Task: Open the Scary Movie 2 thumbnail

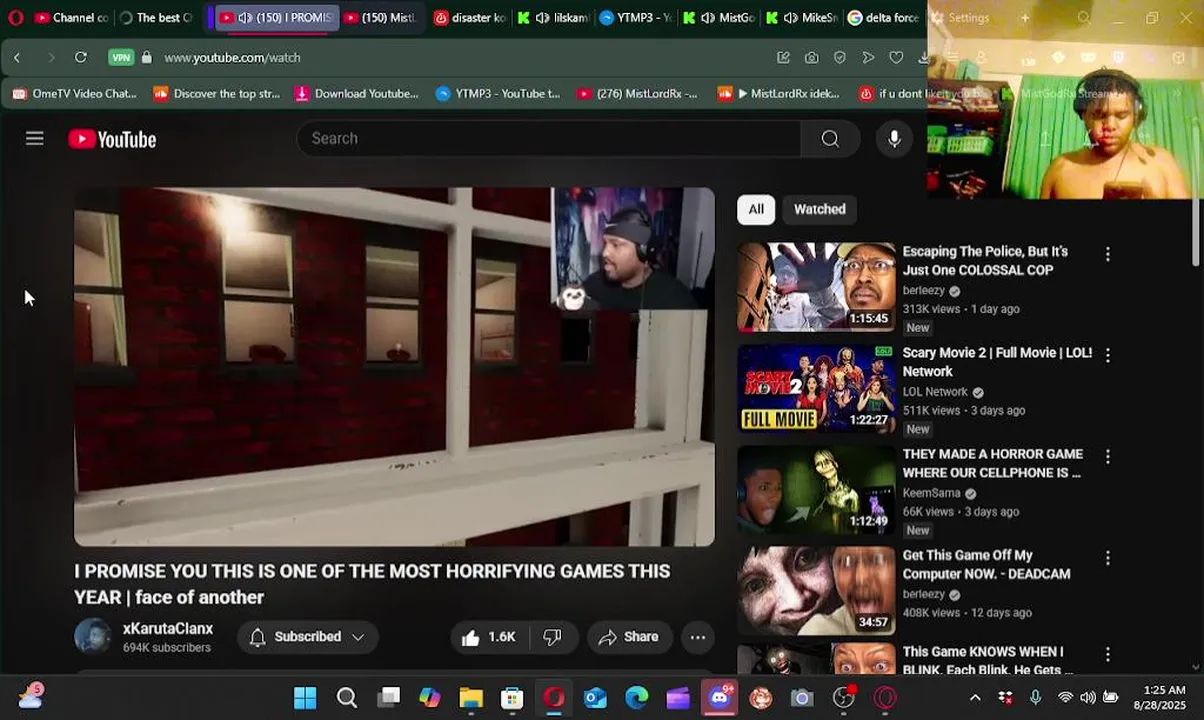Action: point(816,388)
